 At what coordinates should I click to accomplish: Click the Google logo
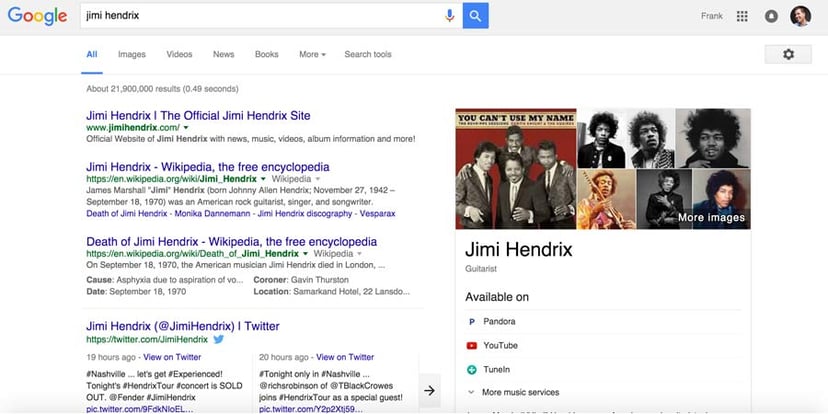37,16
